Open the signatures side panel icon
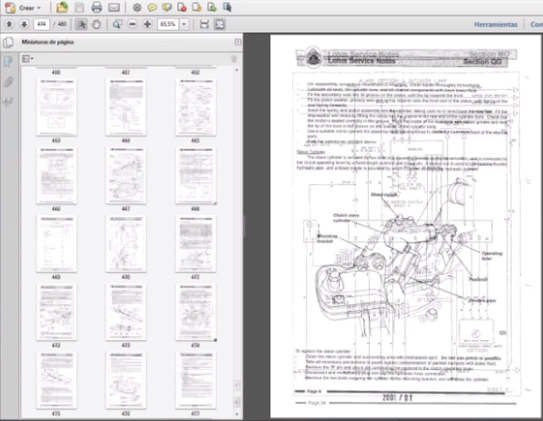Image resolution: width=543 pixels, height=421 pixels. pos(8,101)
